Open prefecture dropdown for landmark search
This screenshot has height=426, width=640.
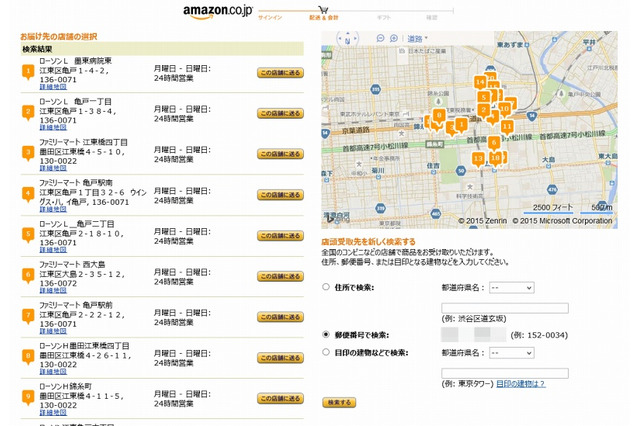tap(511, 353)
